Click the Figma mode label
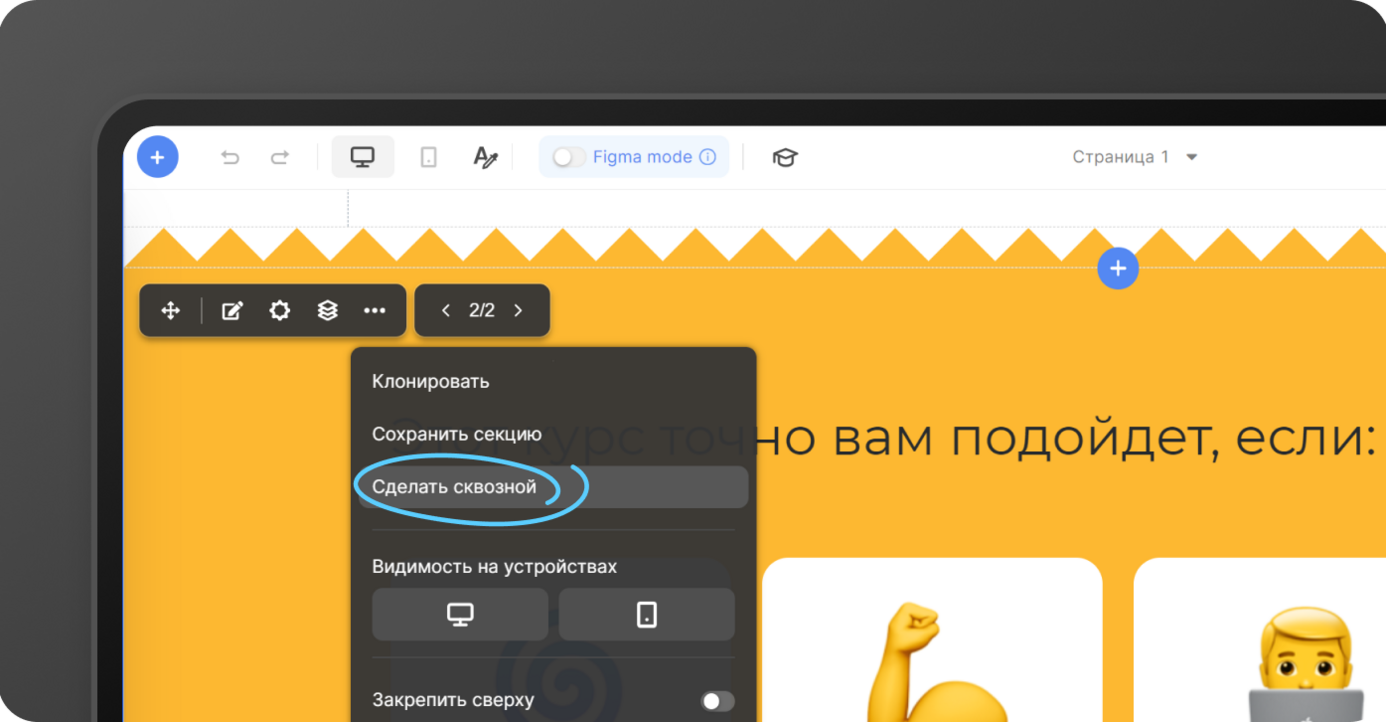The width and height of the screenshot is (1386, 722). coord(642,157)
